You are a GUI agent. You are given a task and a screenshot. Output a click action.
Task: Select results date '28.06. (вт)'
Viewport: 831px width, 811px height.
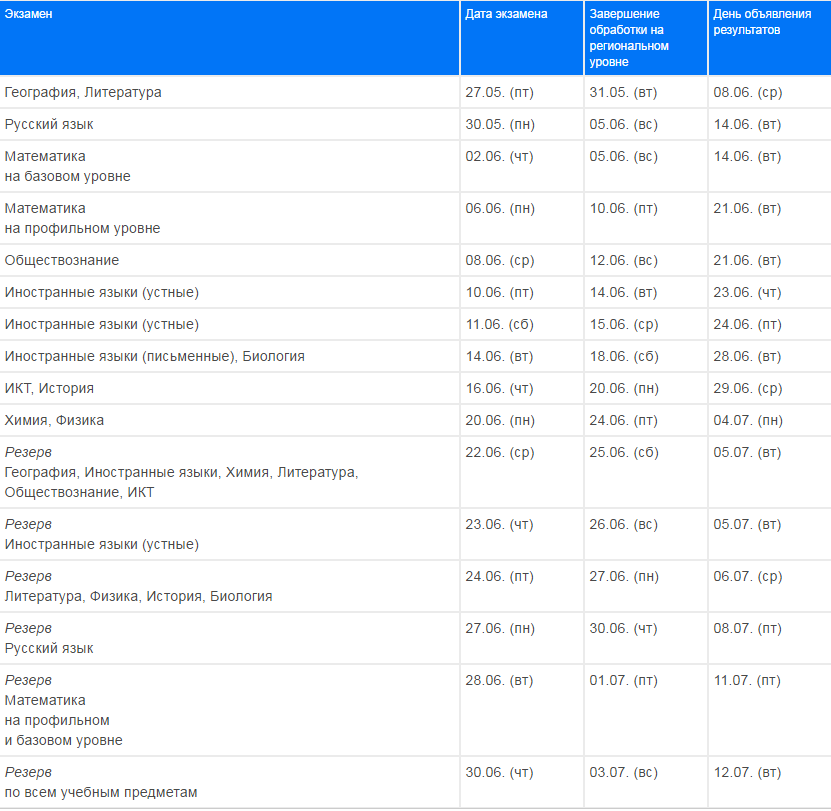tap(770, 356)
